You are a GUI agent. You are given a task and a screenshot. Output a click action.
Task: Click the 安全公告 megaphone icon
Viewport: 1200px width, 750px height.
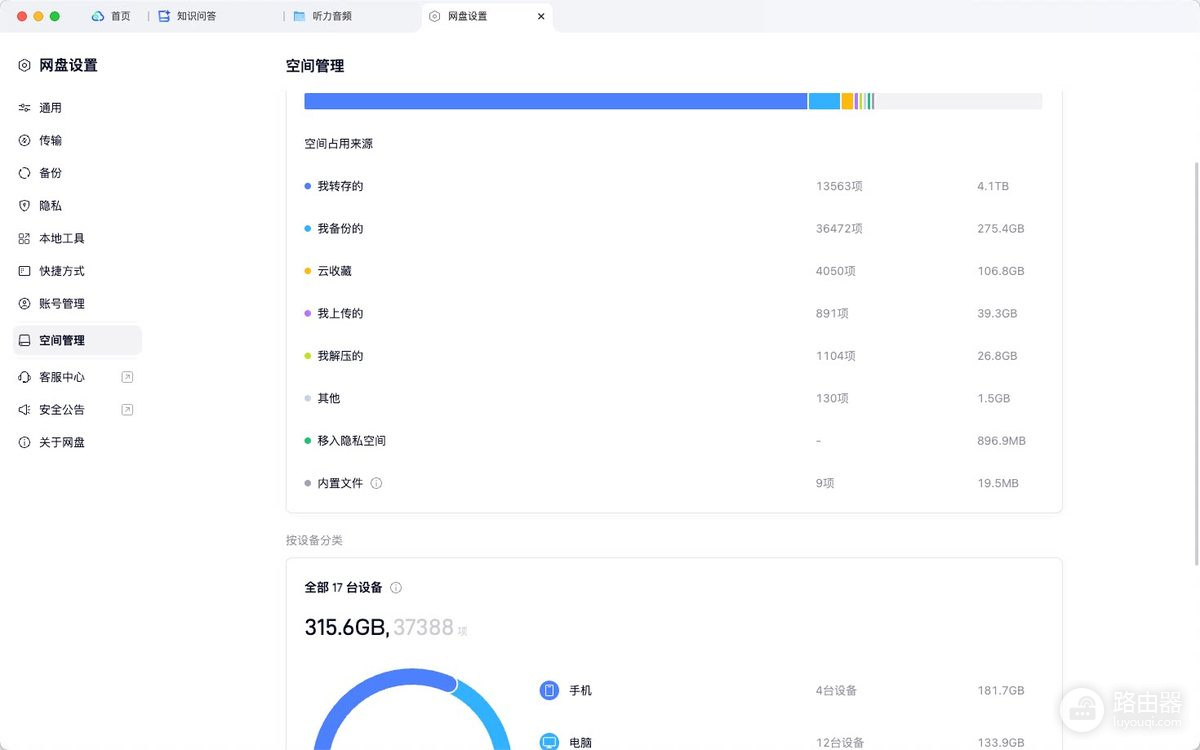click(24, 410)
